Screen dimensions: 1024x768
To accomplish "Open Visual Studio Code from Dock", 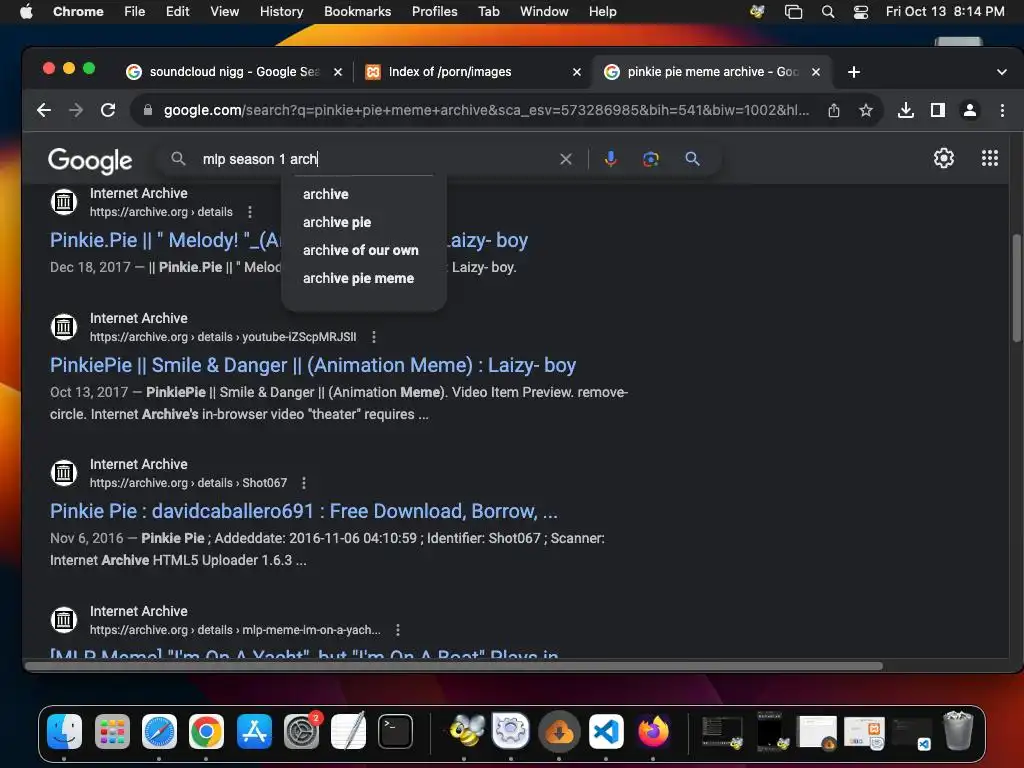I will coord(606,731).
